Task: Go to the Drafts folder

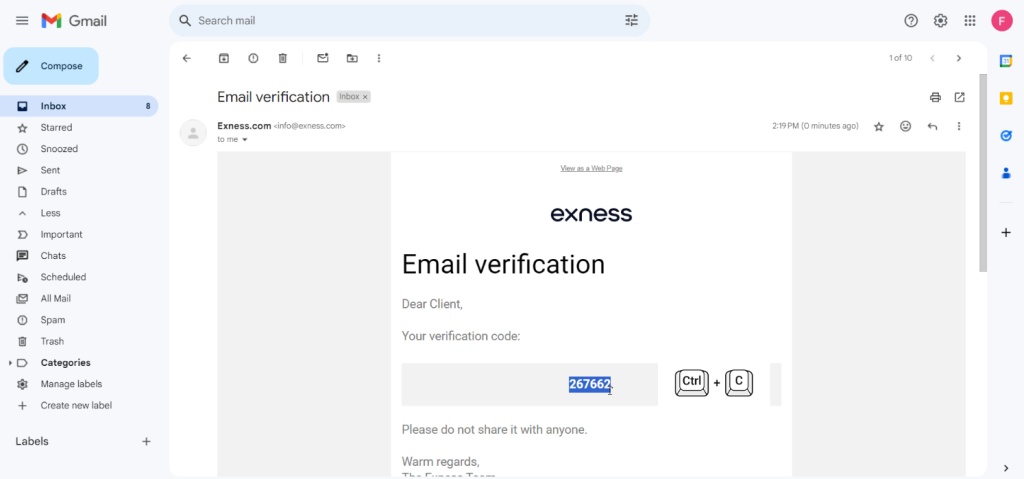Action: pyautogui.click(x=53, y=191)
